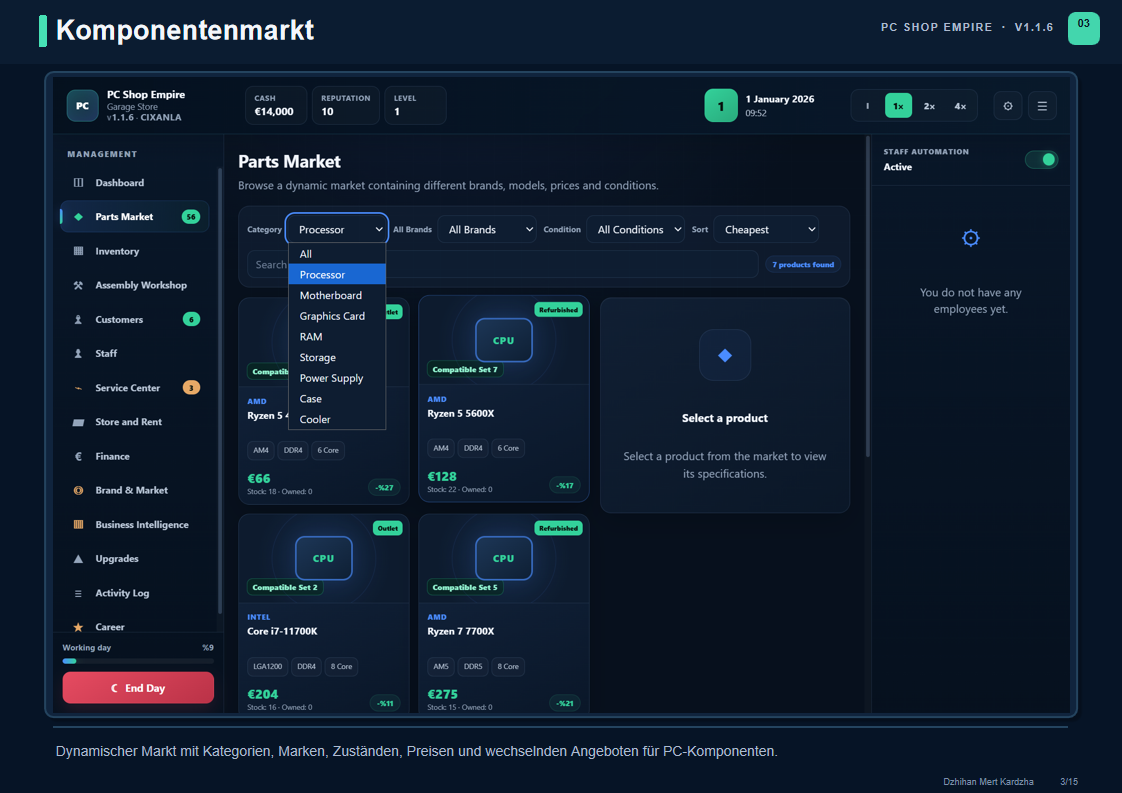
Task: Select the Ryzen 7 7700X product card
Action: (504, 614)
